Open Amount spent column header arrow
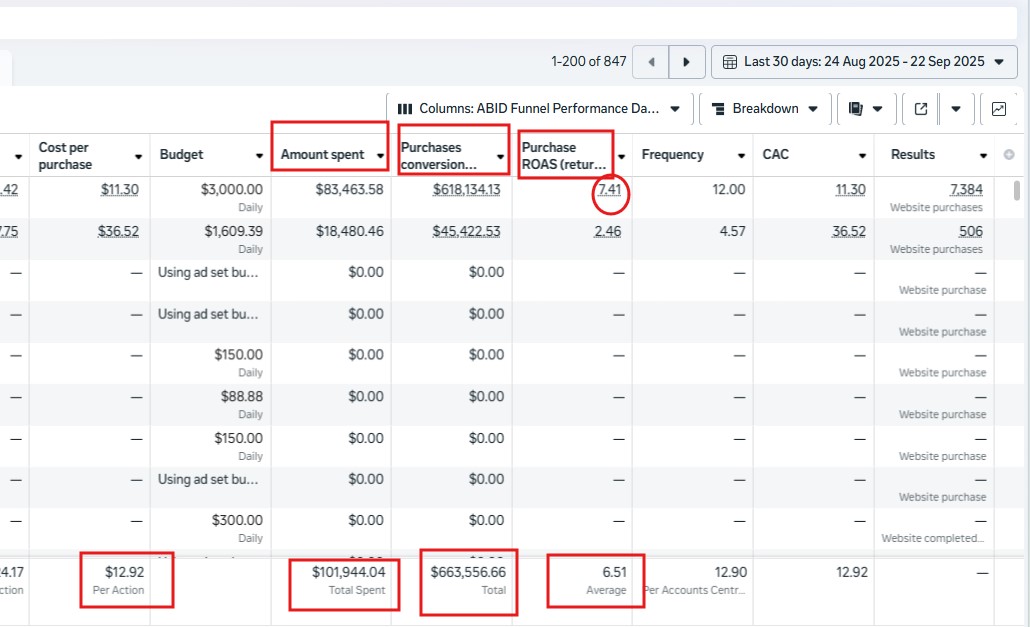 [380, 156]
